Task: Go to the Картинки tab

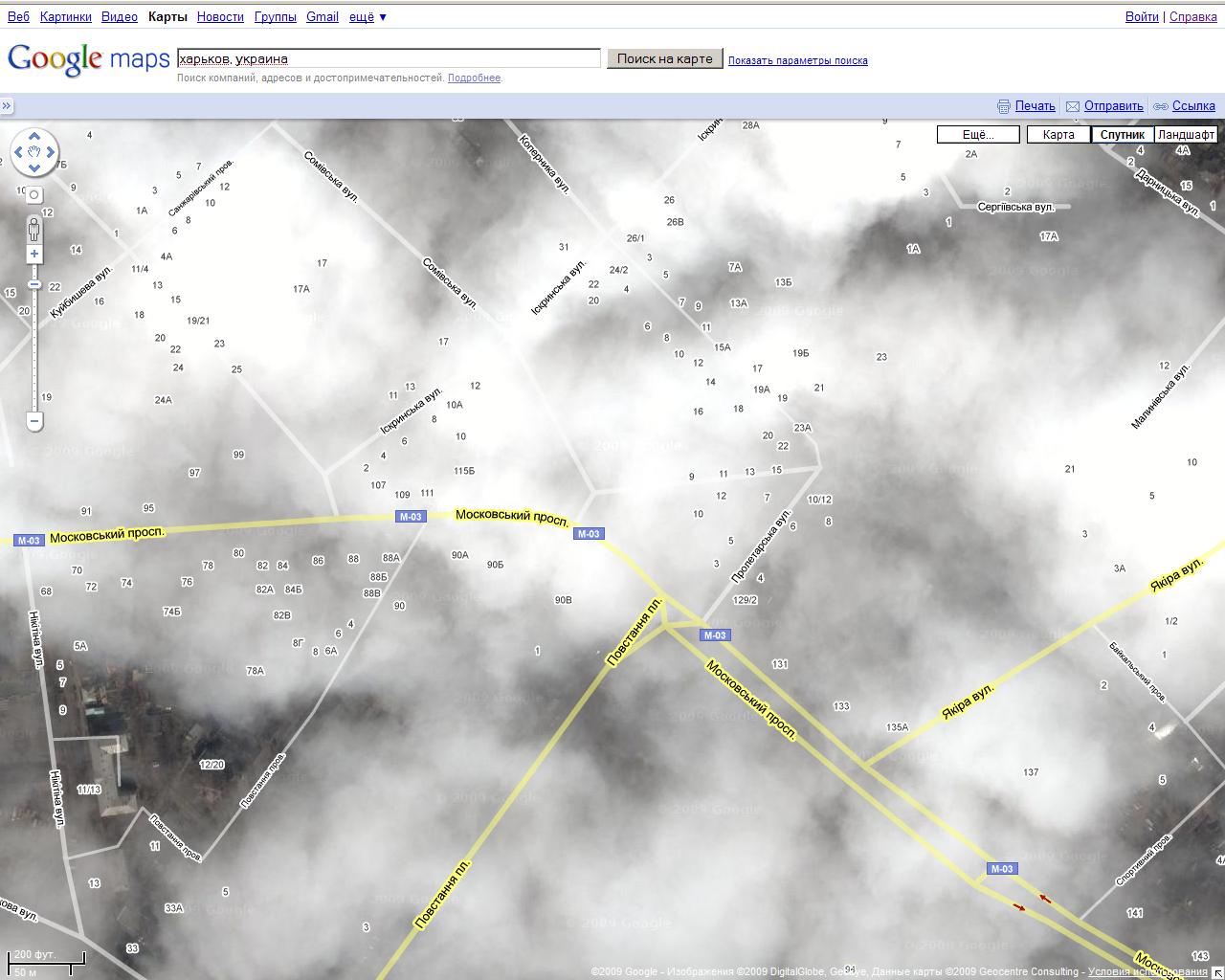Action: click(66, 16)
